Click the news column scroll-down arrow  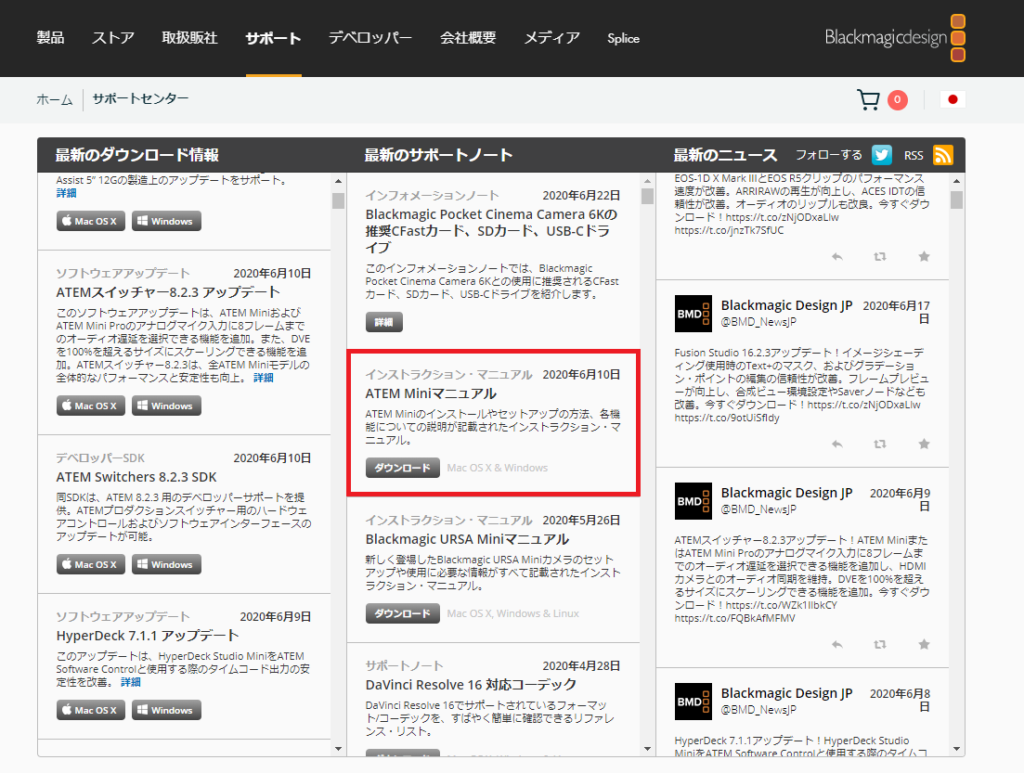(x=956, y=749)
